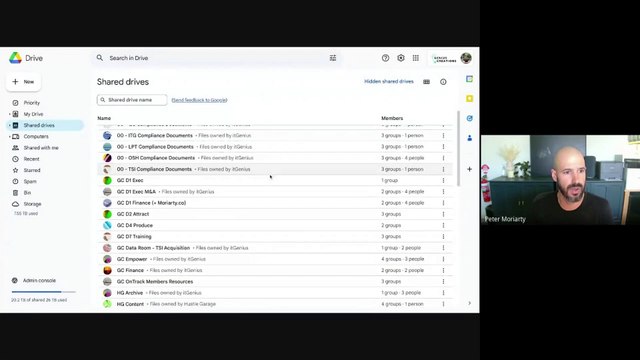
Task: Open more options for GC Empower row
Action: pyautogui.click(x=443, y=259)
